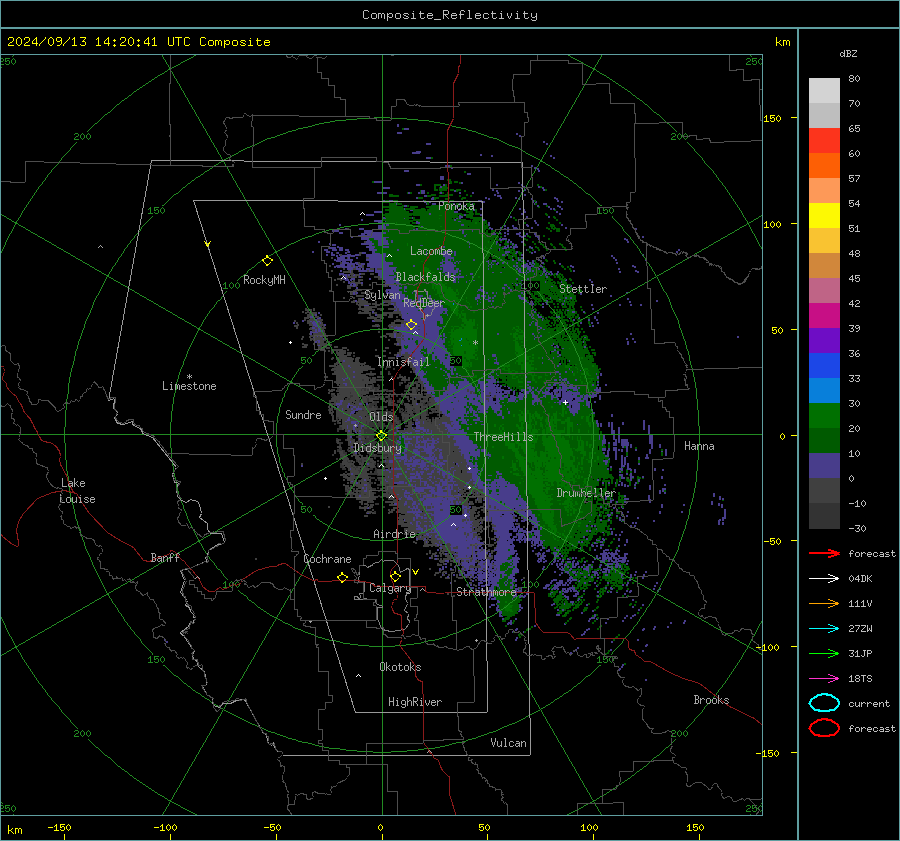This screenshot has width=900, height=841.
Task: Click the Innisfail town label
Action: pos(403,362)
